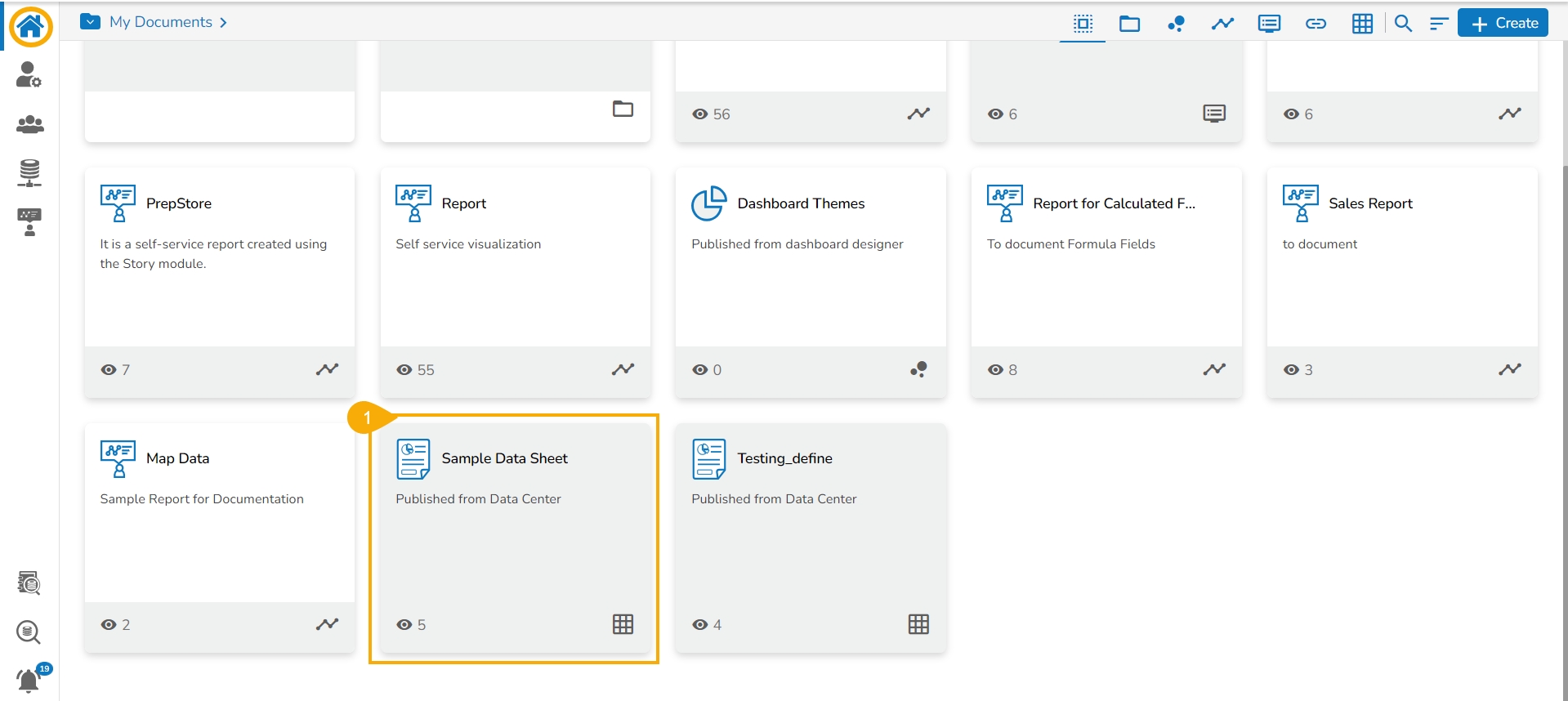Select the All documents filter tab

[1083, 24]
